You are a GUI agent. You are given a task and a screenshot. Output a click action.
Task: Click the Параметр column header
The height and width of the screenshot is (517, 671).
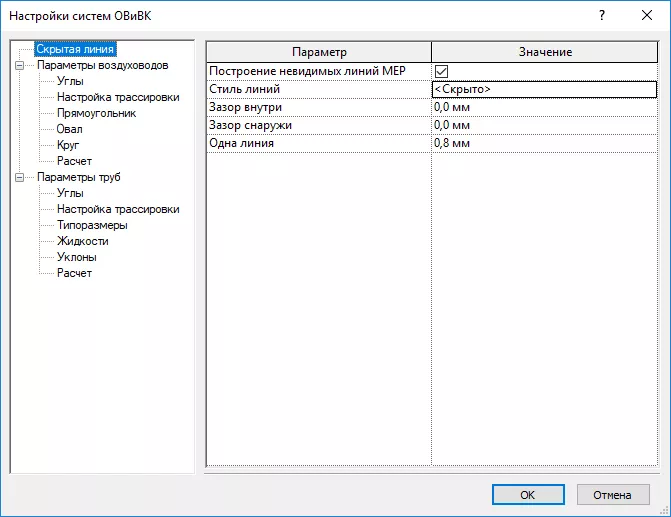click(x=319, y=52)
